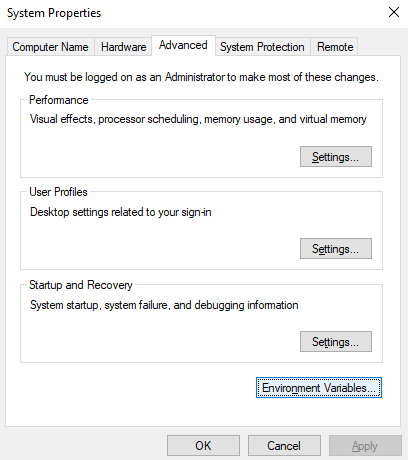Open Startup and Recovery Settings button
408x460 pixels.
click(336, 341)
